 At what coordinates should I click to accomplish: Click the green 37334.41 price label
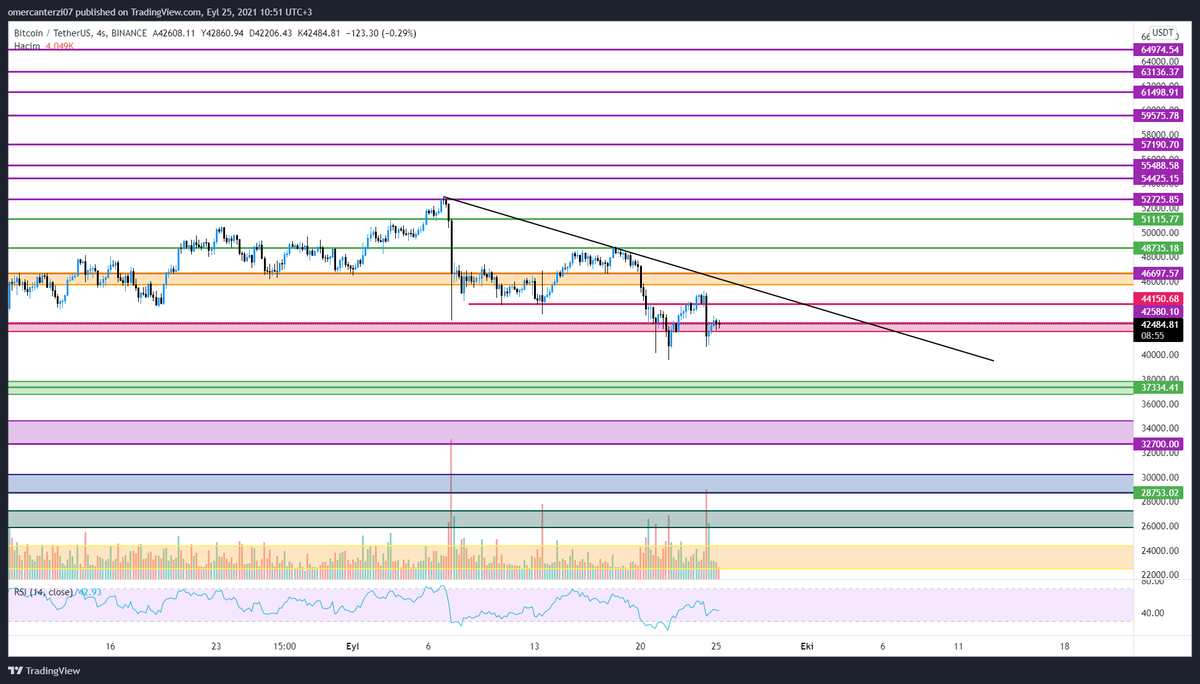(1161, 387)
